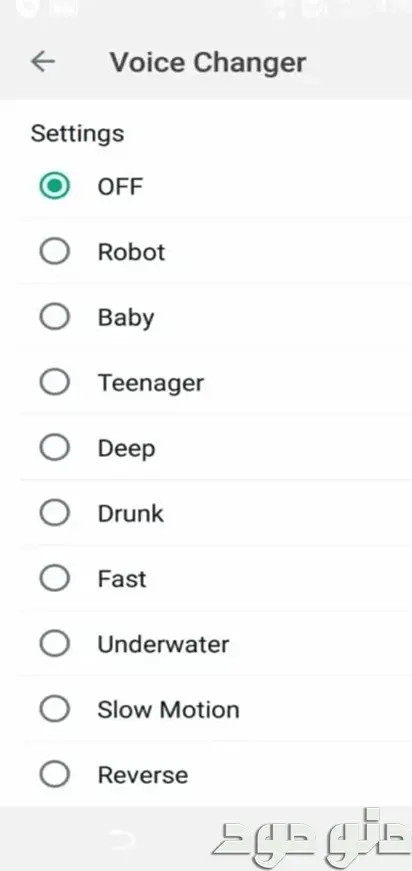Select the Reverse radio button

click(x=54, y=775)
